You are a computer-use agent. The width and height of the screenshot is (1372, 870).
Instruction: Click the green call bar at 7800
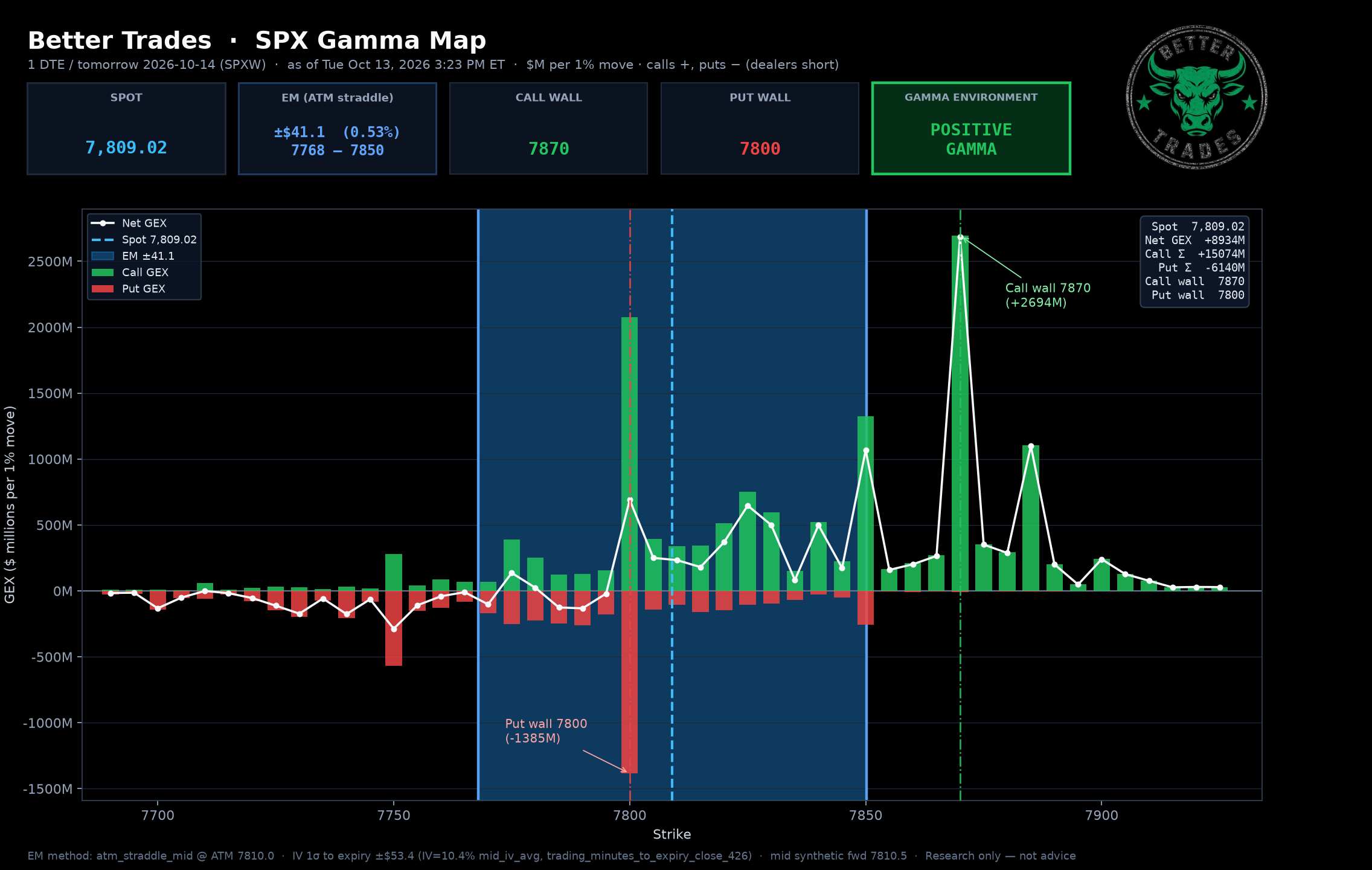click(x=629, y=454)
